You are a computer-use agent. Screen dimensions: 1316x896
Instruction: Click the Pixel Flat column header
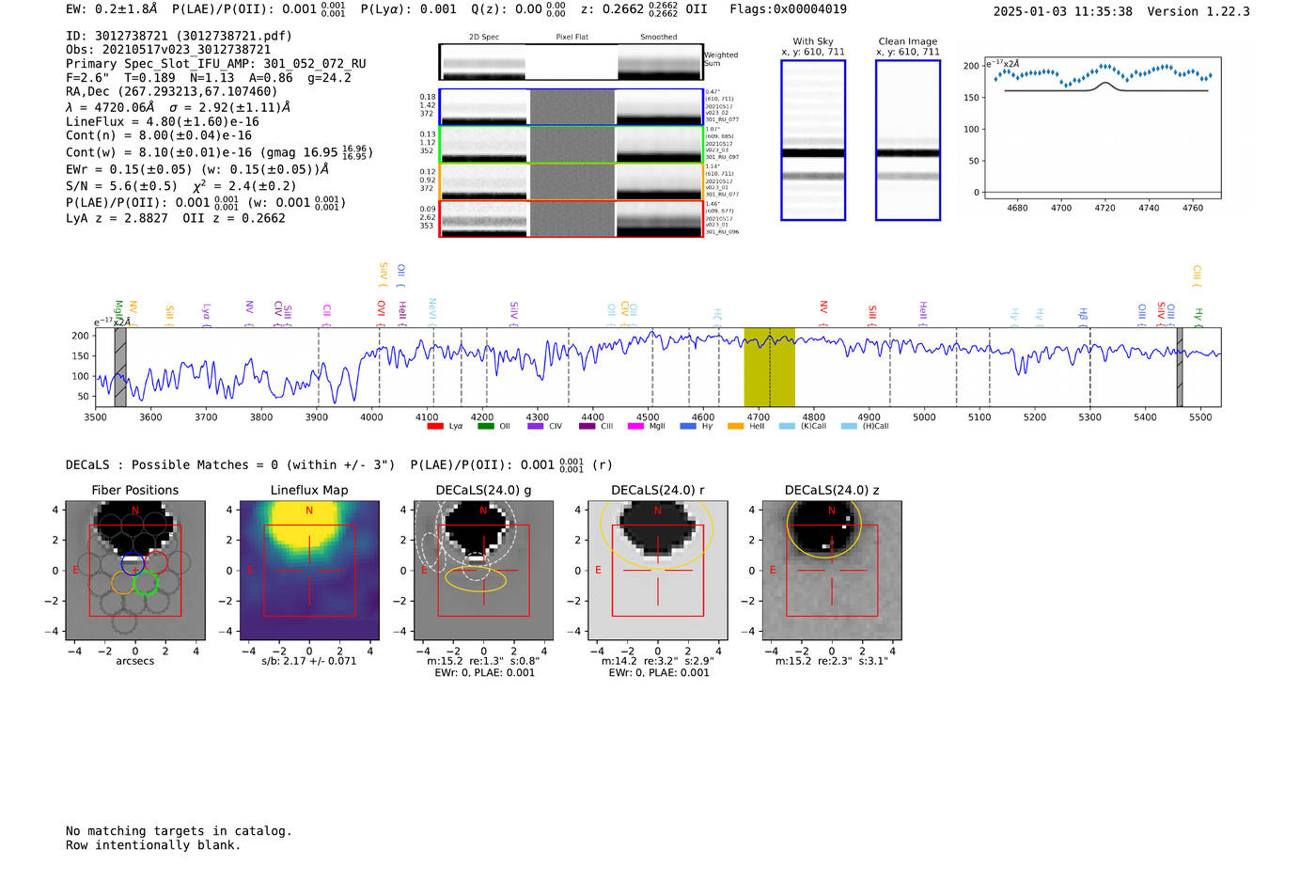tap(572, 38)
